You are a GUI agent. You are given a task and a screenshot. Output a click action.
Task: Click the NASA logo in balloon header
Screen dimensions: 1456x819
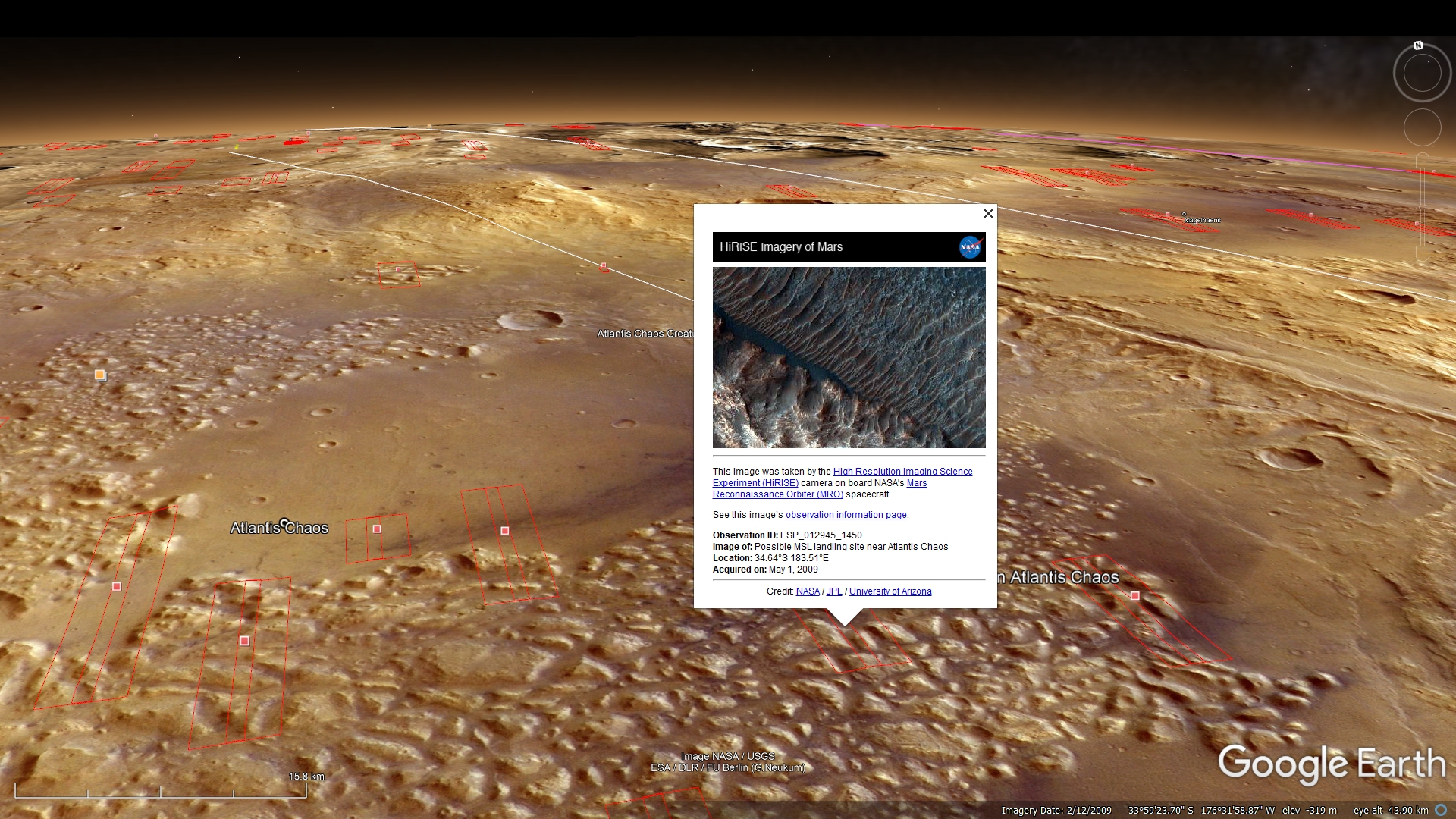[970, 247]
